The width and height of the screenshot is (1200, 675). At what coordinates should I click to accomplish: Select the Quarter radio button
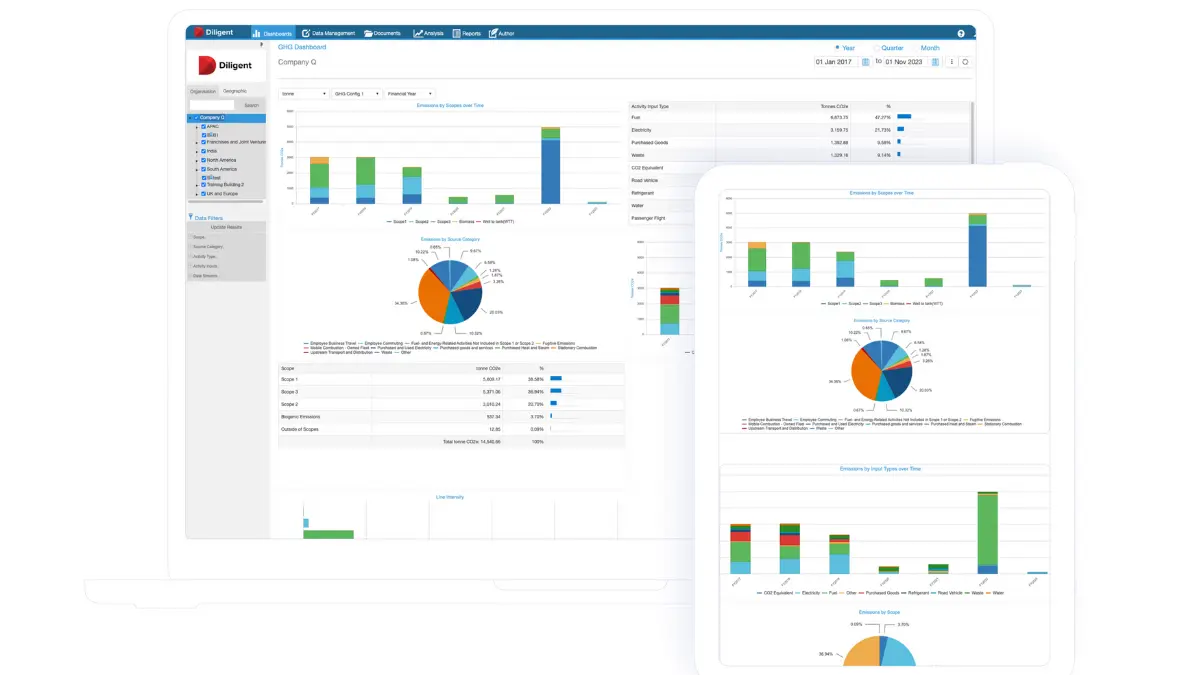point(877,48)
